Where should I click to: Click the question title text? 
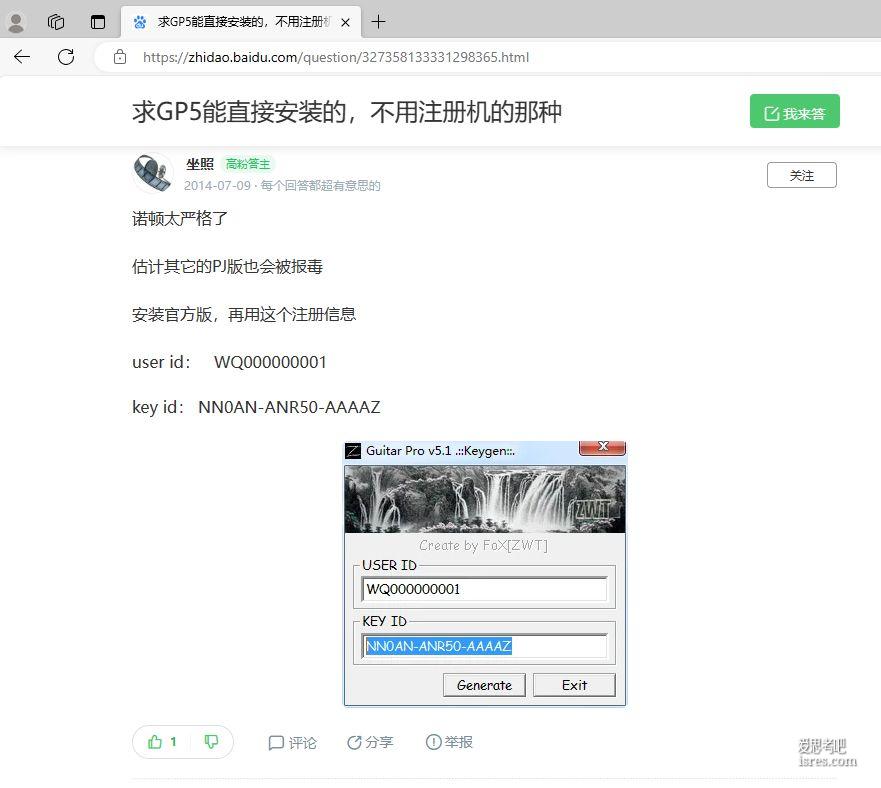pos(347,112)
